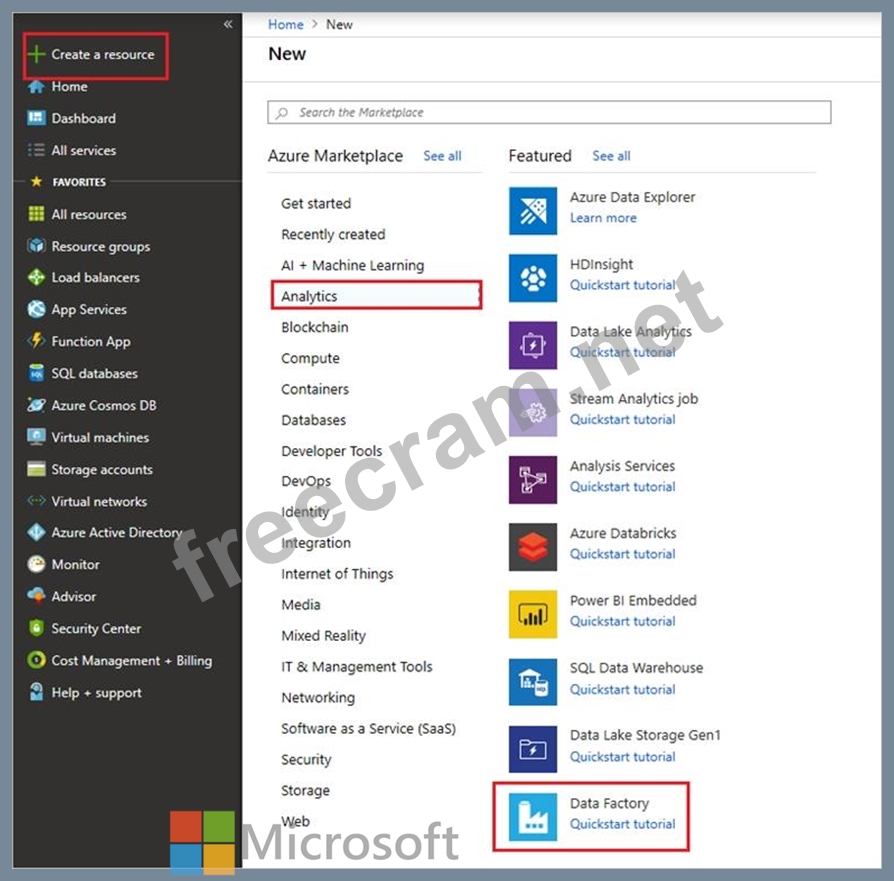Click the Search the Marketplace field

[x=549, y=112]
